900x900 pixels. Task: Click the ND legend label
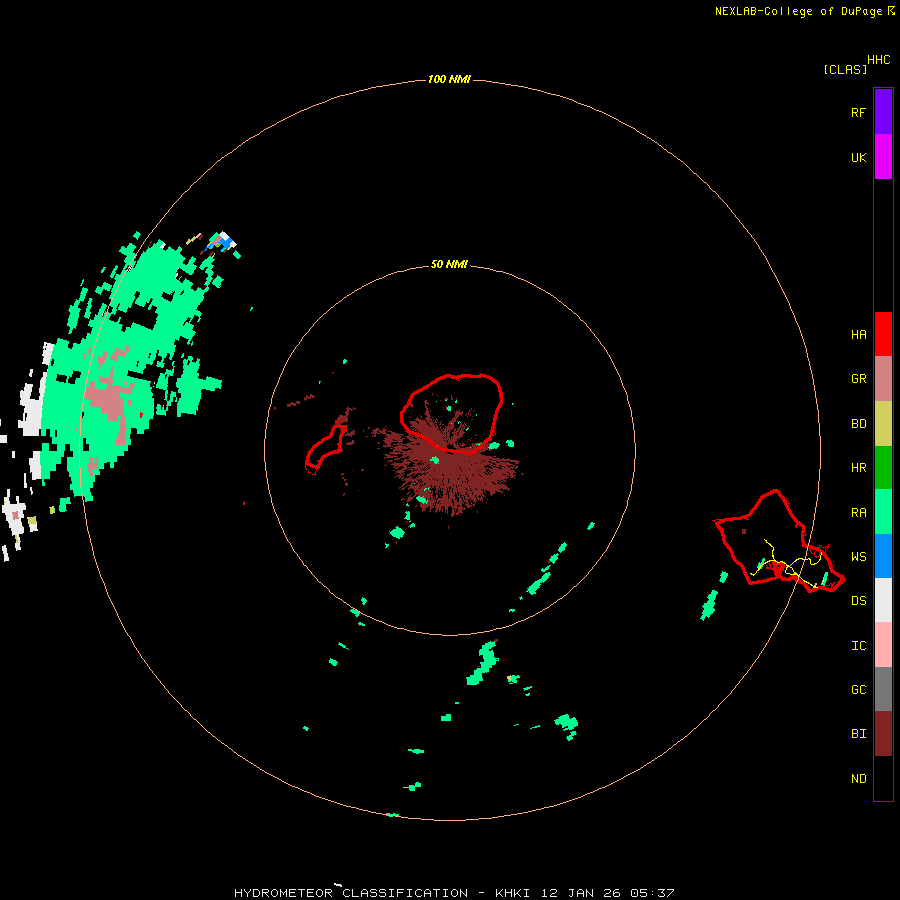[858, 779]
